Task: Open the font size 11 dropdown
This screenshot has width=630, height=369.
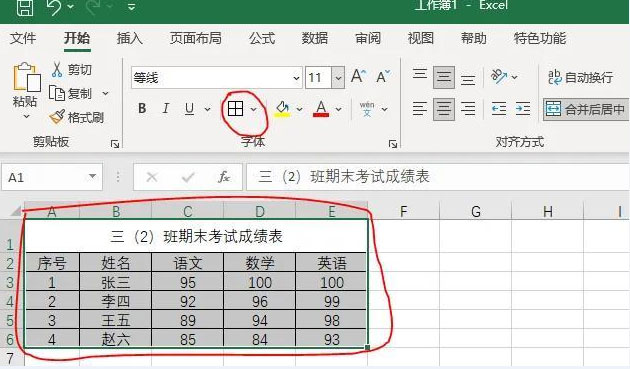Action: [x=338, y=78]
